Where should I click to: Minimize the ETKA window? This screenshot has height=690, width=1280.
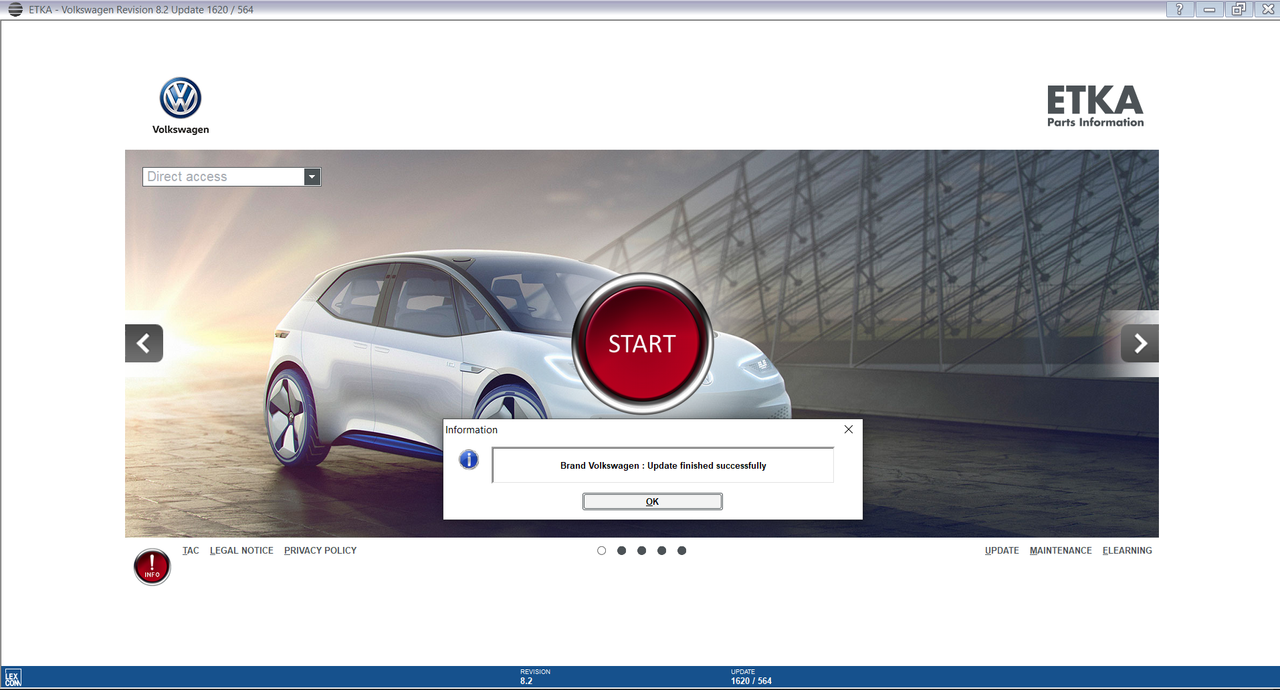click(x=1210, y=9)
